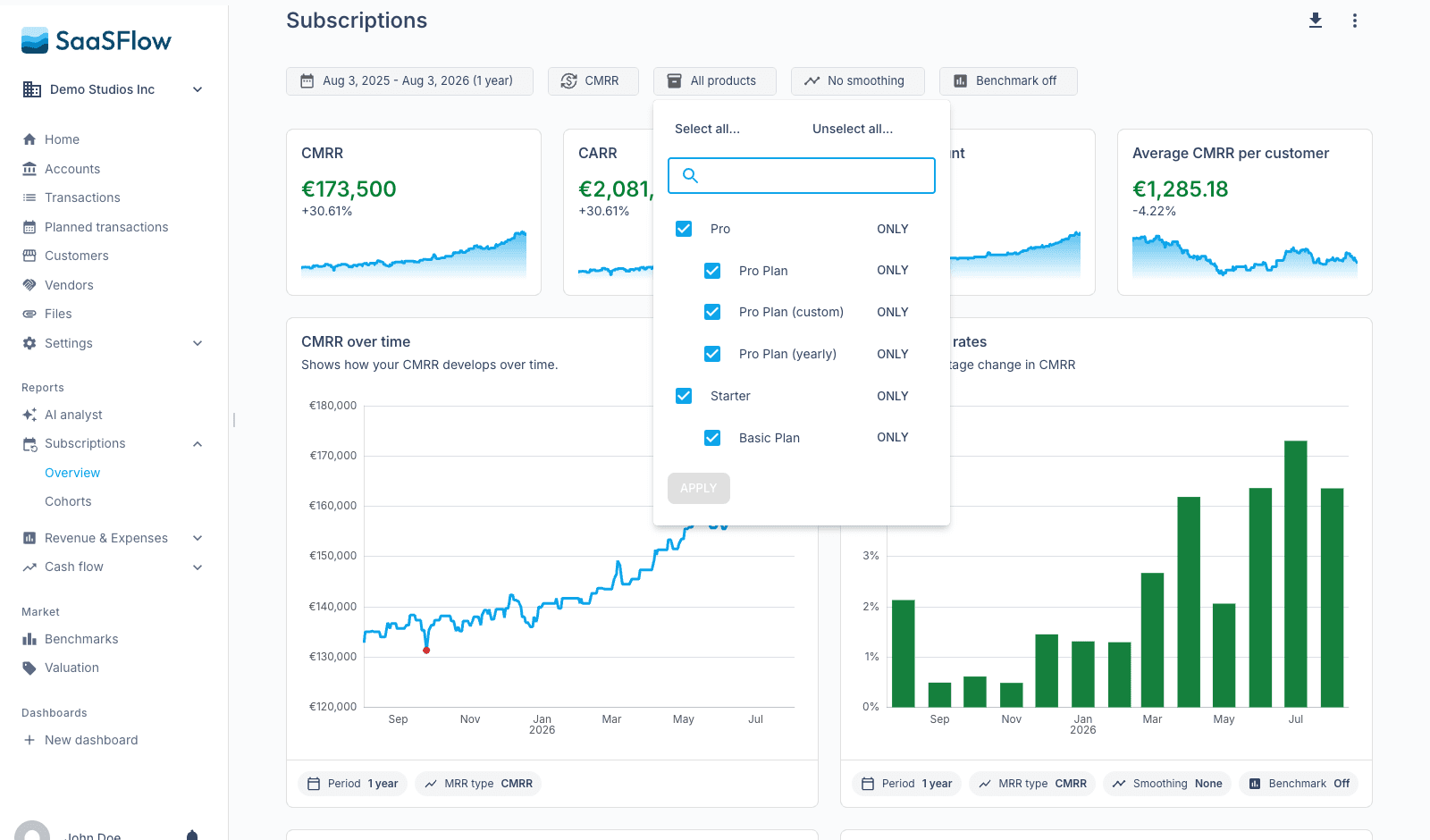Click the red minimum marker on CMRR chart

(x=426, y=651)
